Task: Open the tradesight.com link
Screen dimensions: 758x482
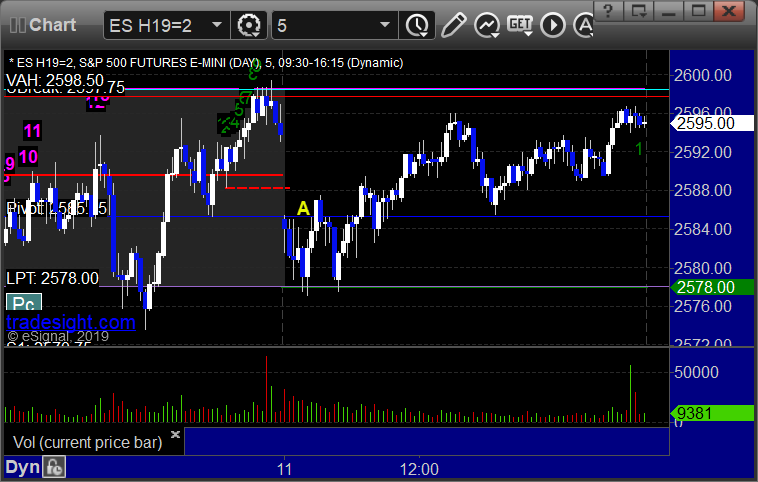Action: [71, 322]
